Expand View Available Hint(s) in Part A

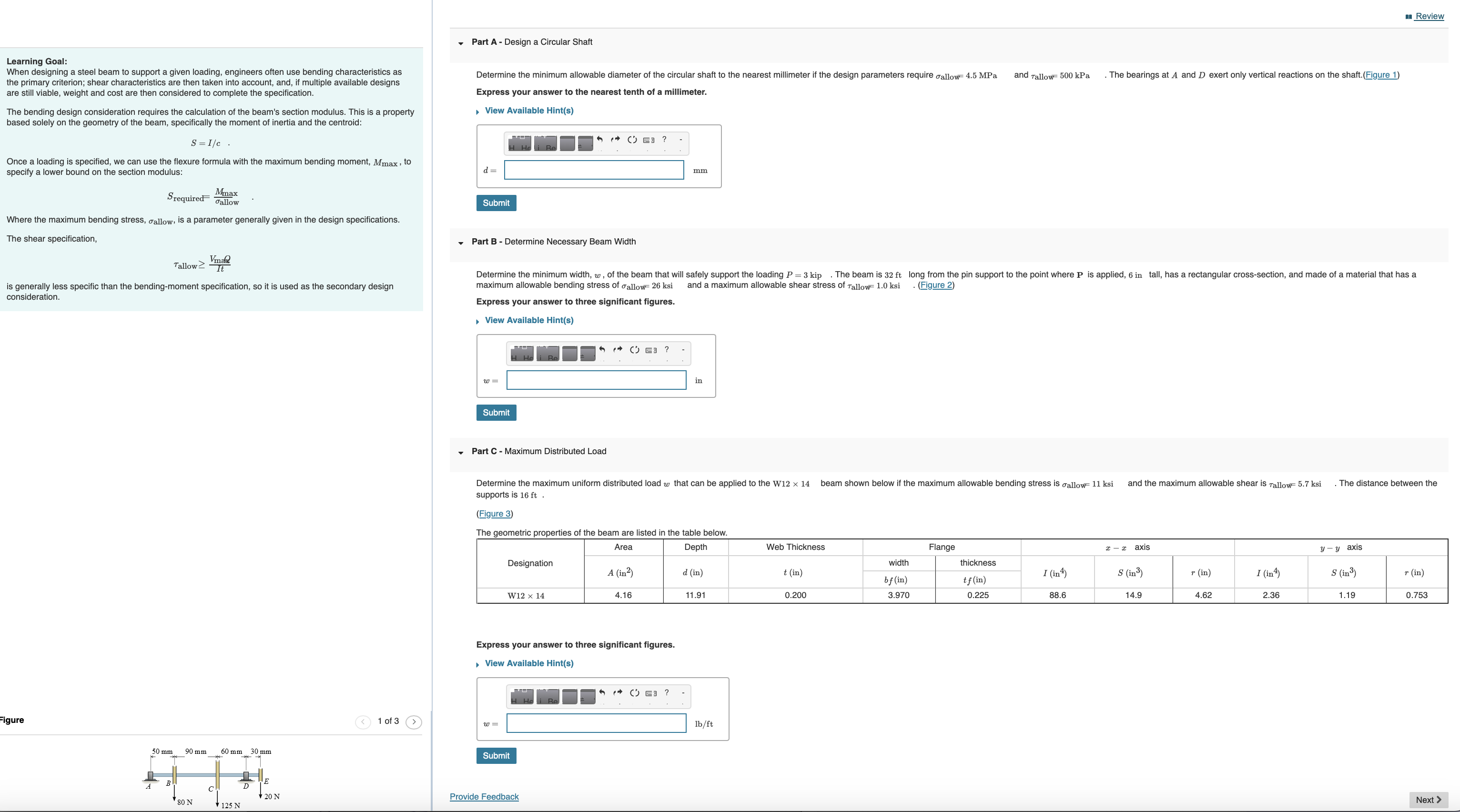coord(528,111)
